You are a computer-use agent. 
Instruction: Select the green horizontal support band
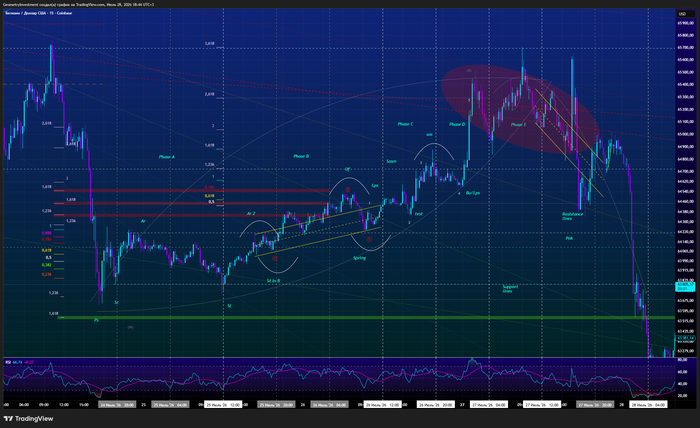(366, 318)
